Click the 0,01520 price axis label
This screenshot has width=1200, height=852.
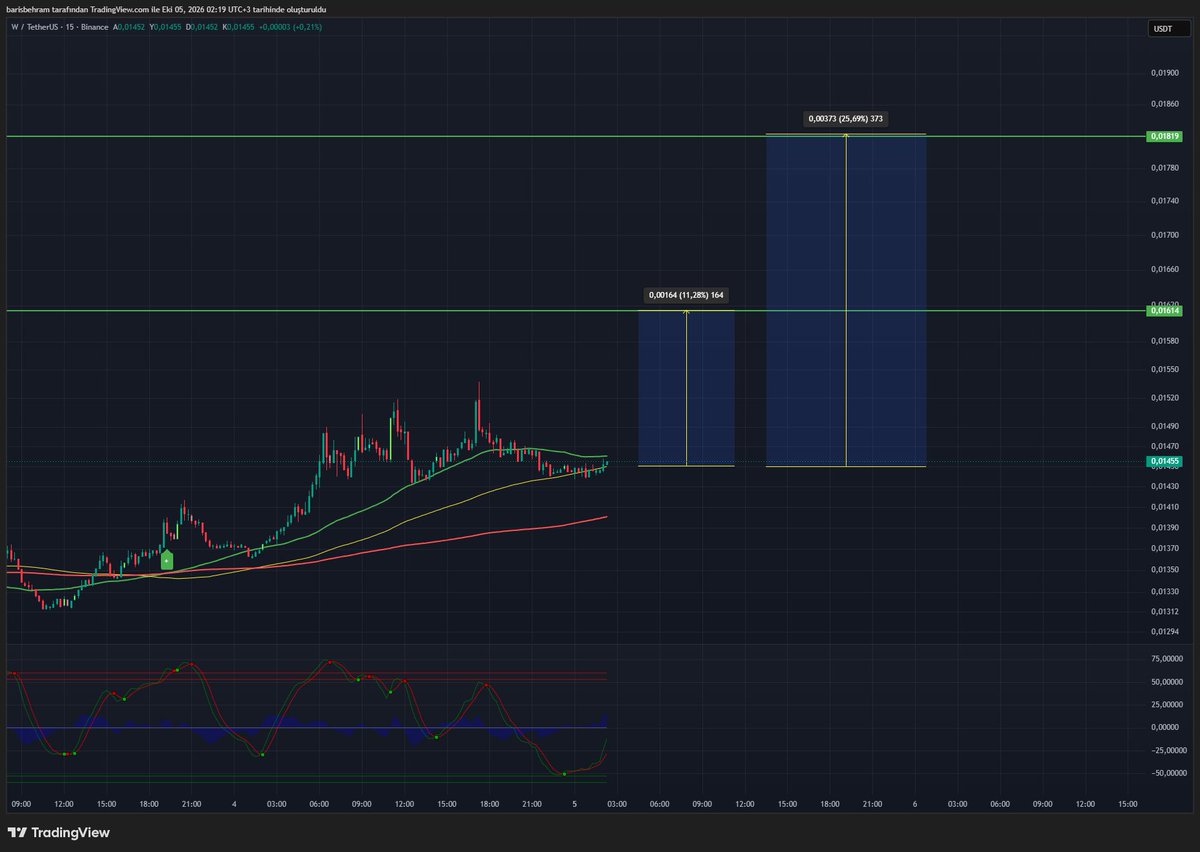1164,397
